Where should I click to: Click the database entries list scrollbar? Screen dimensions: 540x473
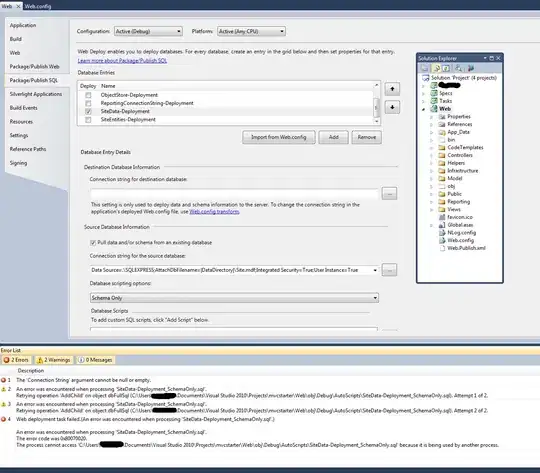click(376, 103)
